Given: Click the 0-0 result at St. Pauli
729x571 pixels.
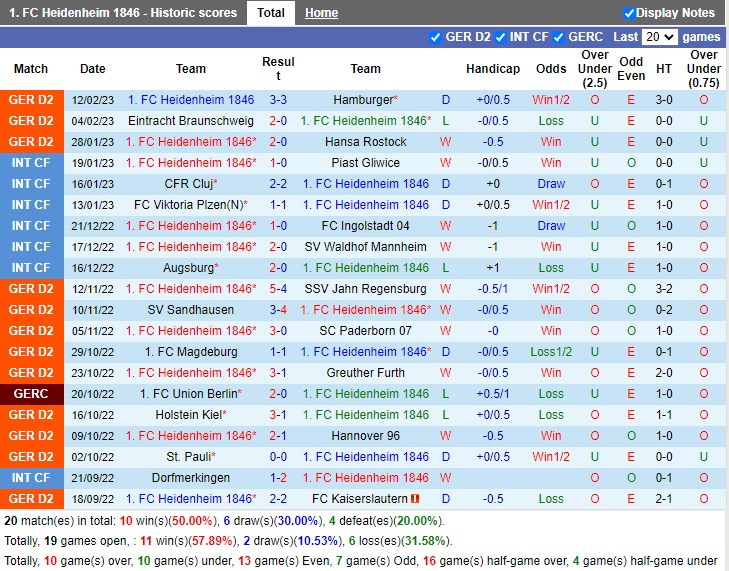Looking at the screenshot, I should pyautogui.click(x=278, y=457).
